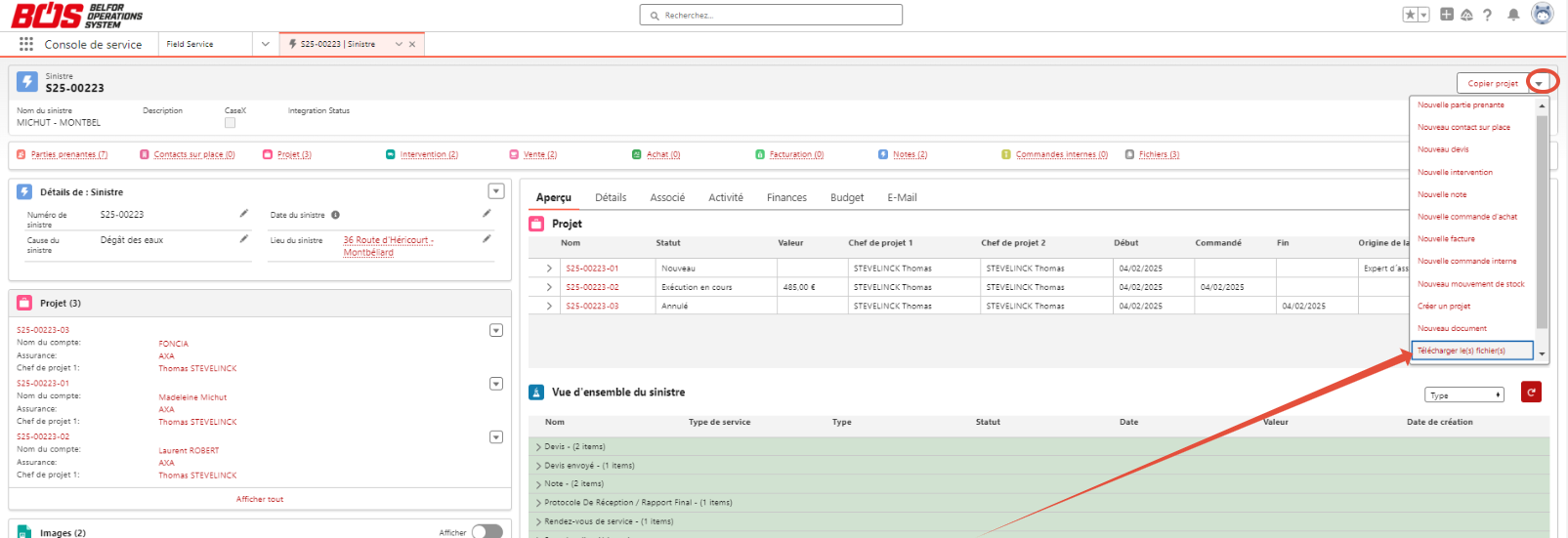Open the Détails de Sinistre card dropdown
Viewport: 1568px width, 538px height.
click(496, 191)
